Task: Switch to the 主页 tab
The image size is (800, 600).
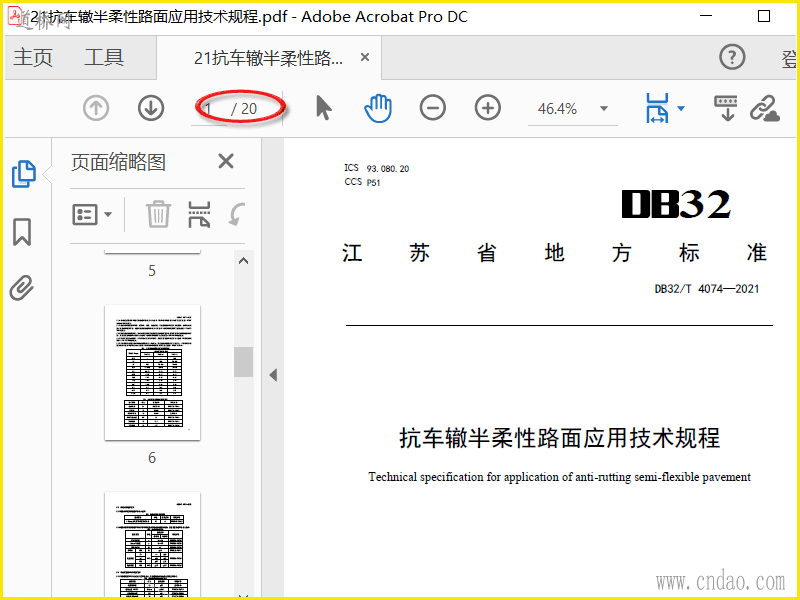Action: 33,57
